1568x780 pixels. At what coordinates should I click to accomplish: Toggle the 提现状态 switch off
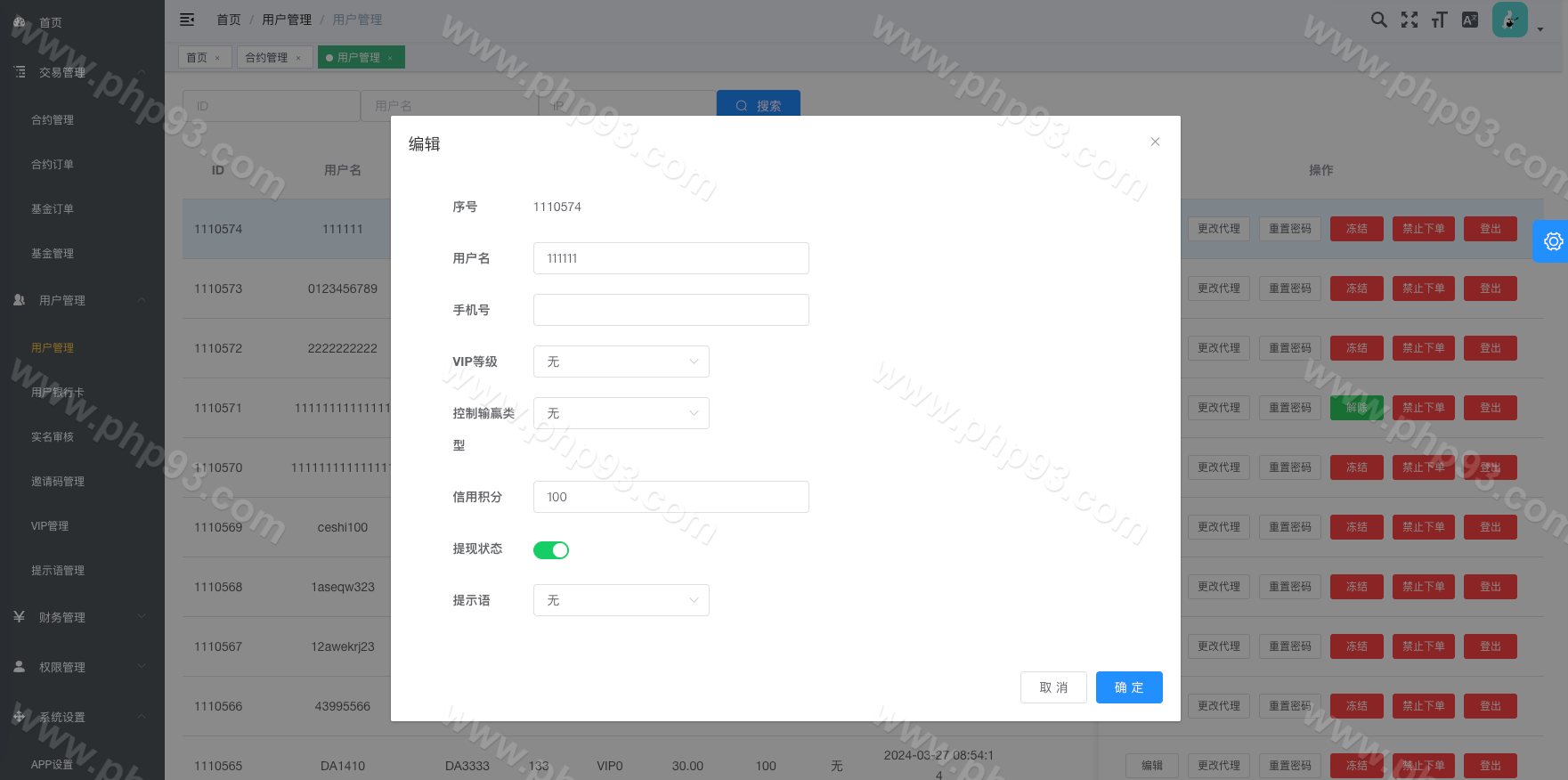pyautogui.click(x=550, y=550)
